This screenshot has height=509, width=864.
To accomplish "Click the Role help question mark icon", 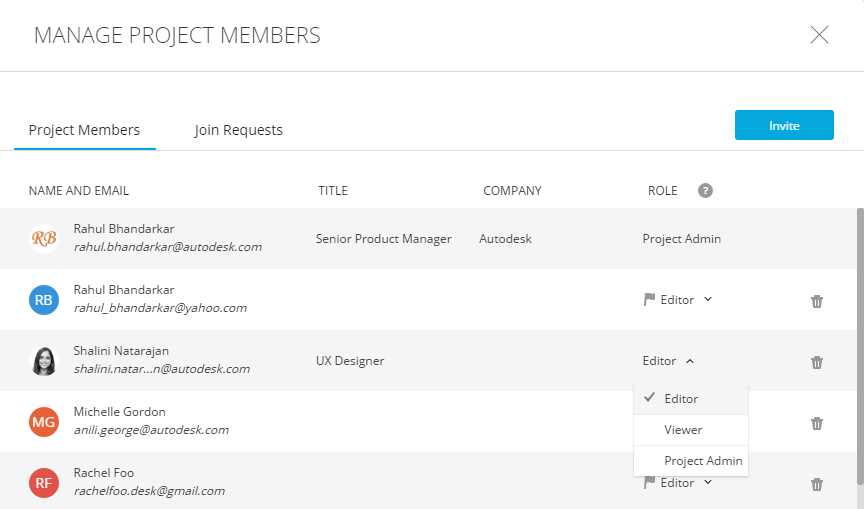I will 705,191.
